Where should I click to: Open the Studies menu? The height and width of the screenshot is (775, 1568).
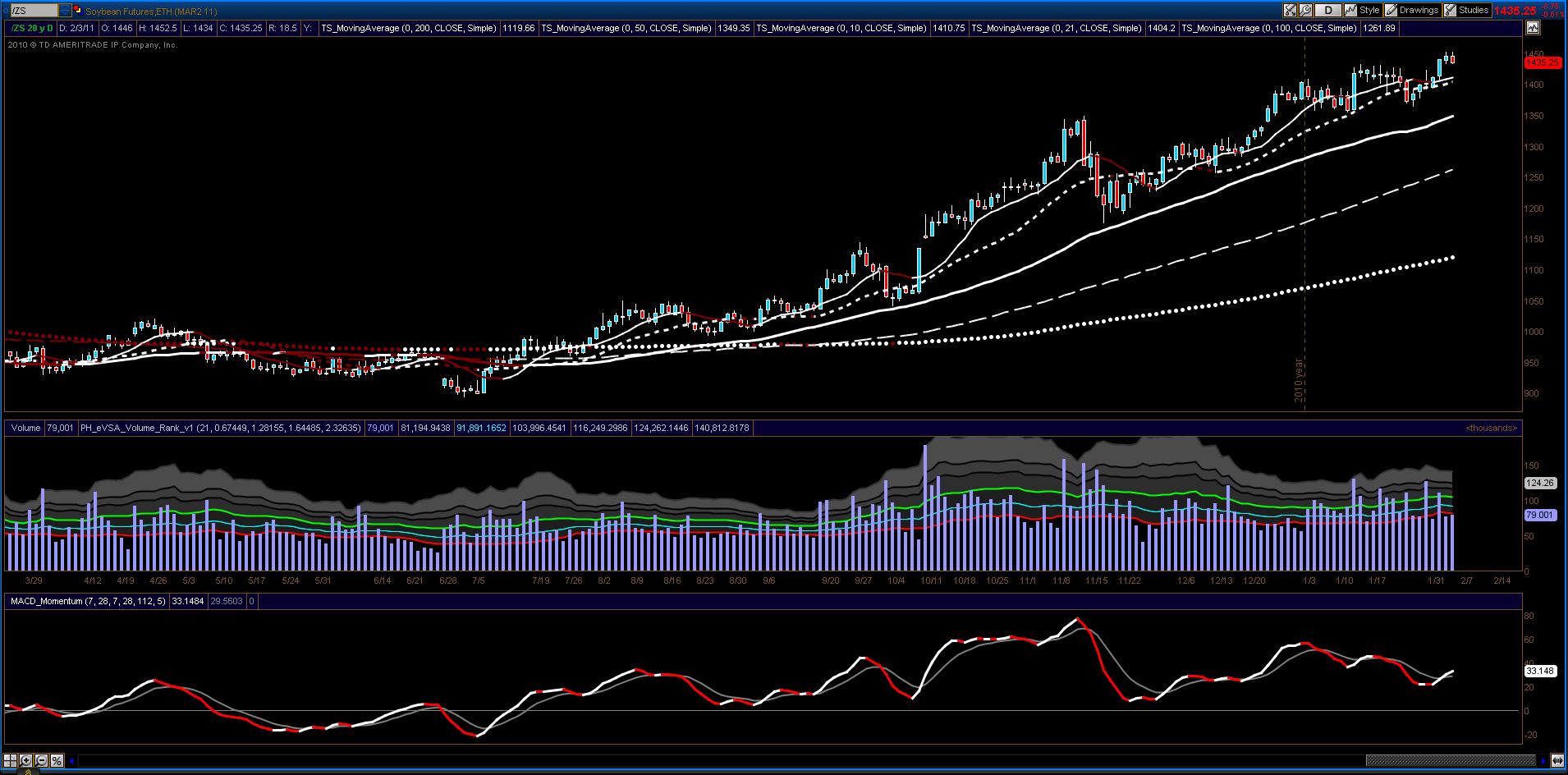click(x=1467, y=11)
